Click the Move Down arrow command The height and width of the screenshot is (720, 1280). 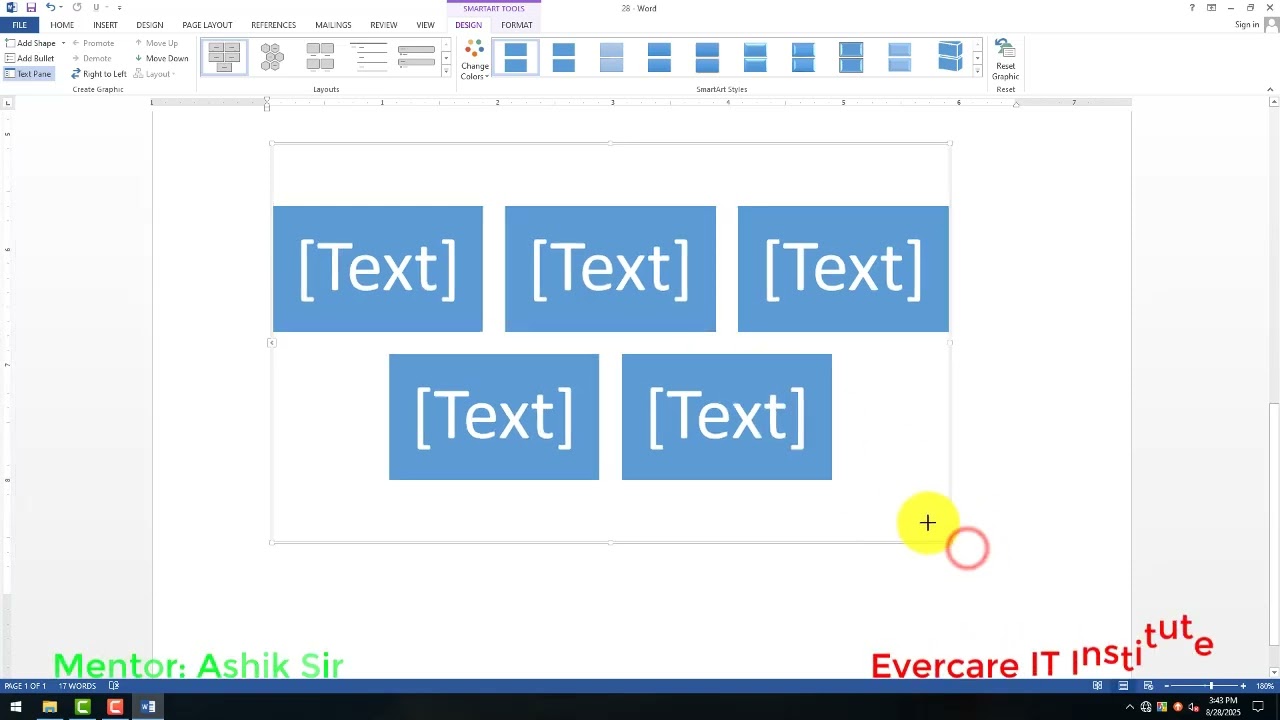point(161,58)
